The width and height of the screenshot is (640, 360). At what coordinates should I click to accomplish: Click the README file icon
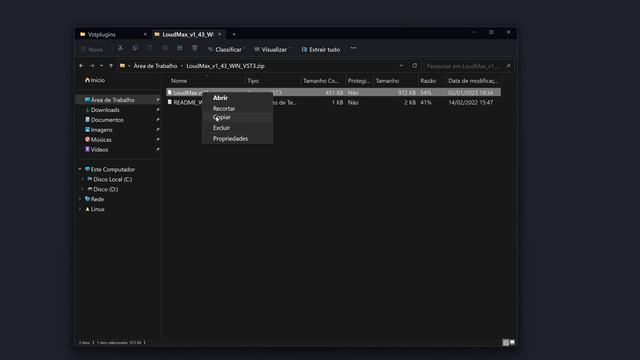(x=169, y=102)
